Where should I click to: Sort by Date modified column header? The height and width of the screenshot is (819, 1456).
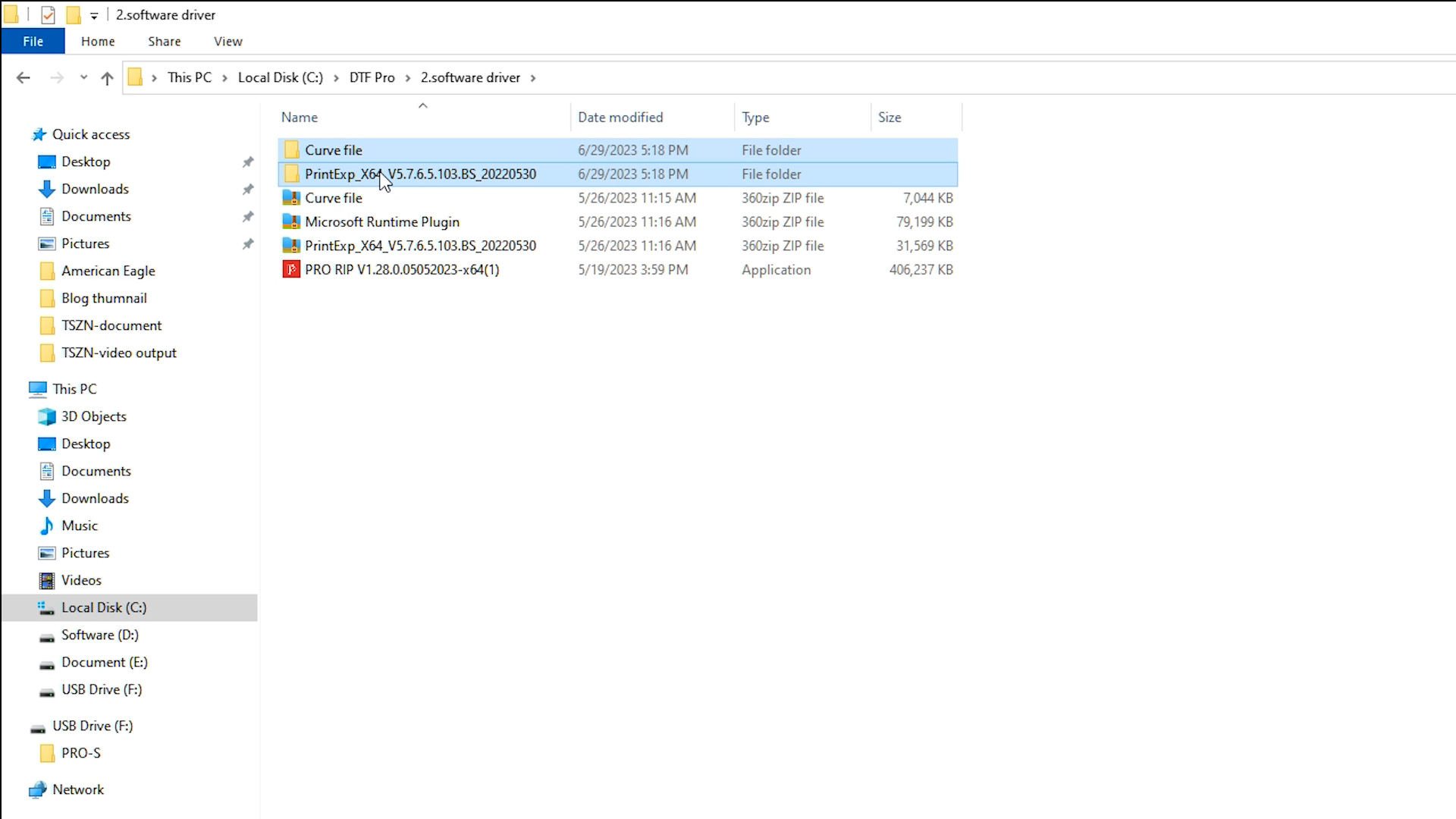click(x=620, y=117)
